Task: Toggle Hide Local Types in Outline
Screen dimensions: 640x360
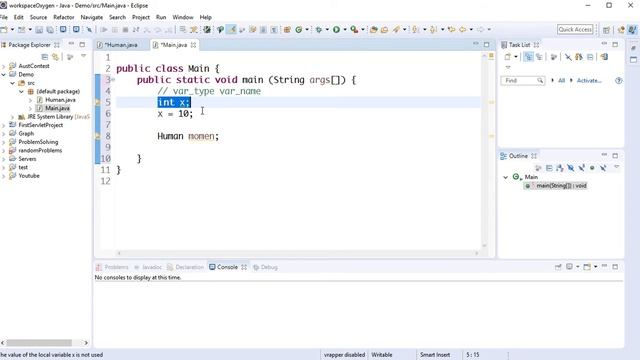Action: pyautogui.click(x=603, y=168)
